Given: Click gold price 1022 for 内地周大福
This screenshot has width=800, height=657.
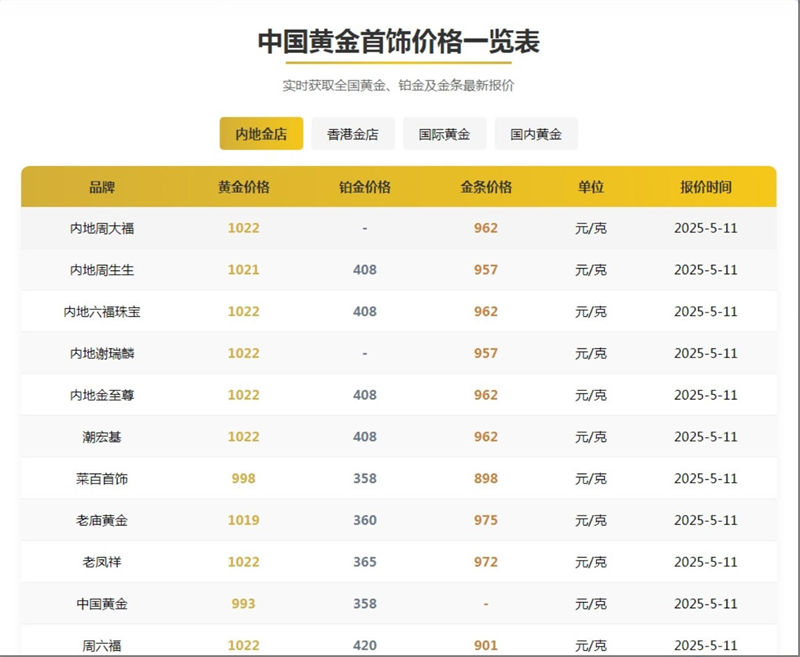Looking at the screenshot, I should point(243,228).
